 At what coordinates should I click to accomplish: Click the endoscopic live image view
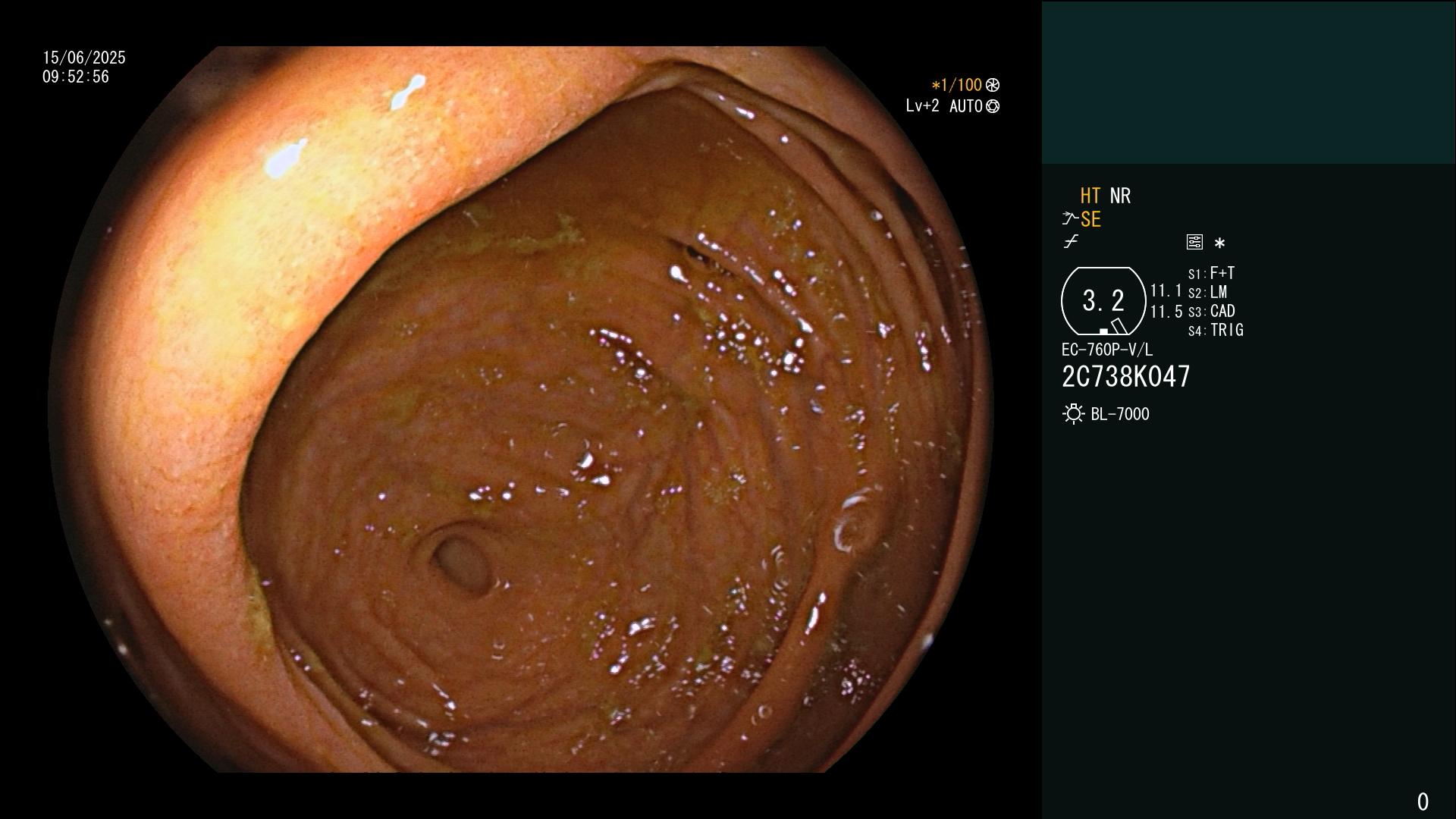(x=521, y=409)
